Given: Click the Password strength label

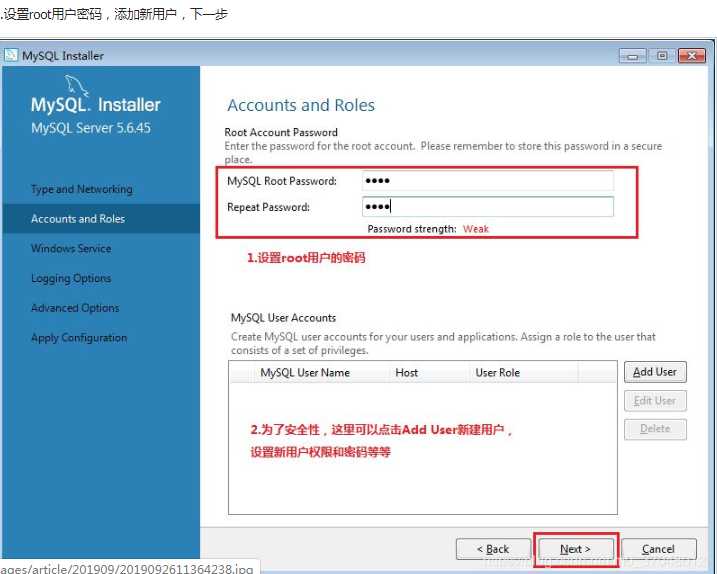Looking at the screenshot, I should click(x=412, y=229).
